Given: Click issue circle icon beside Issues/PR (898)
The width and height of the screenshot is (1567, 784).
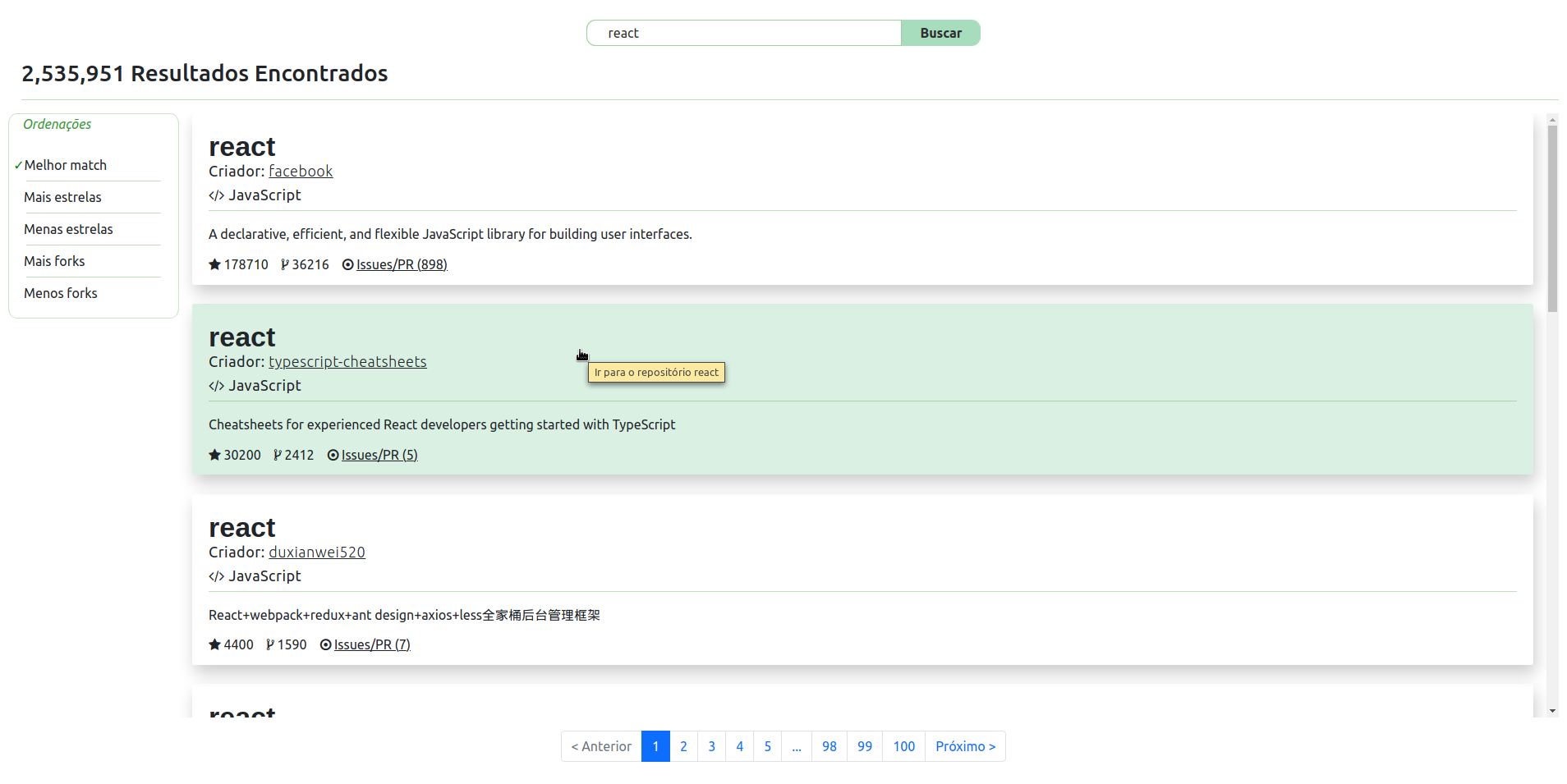Looking at the screenshot, I should point(347,264).
